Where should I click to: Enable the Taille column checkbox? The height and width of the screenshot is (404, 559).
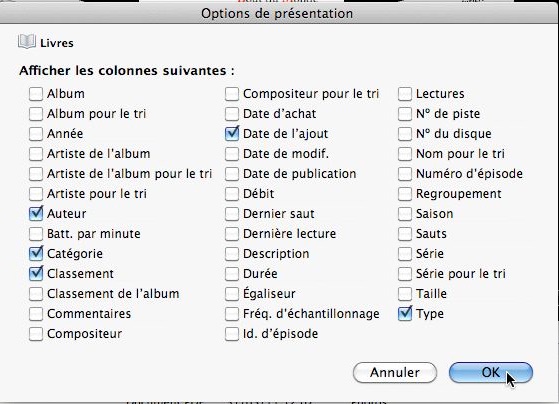(405, 293)
